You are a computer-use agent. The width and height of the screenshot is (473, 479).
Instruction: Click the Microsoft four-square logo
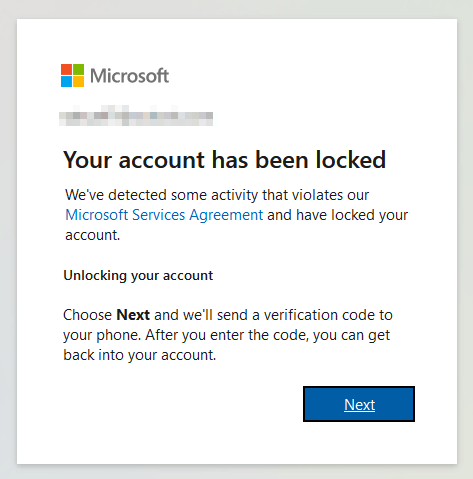72,75
